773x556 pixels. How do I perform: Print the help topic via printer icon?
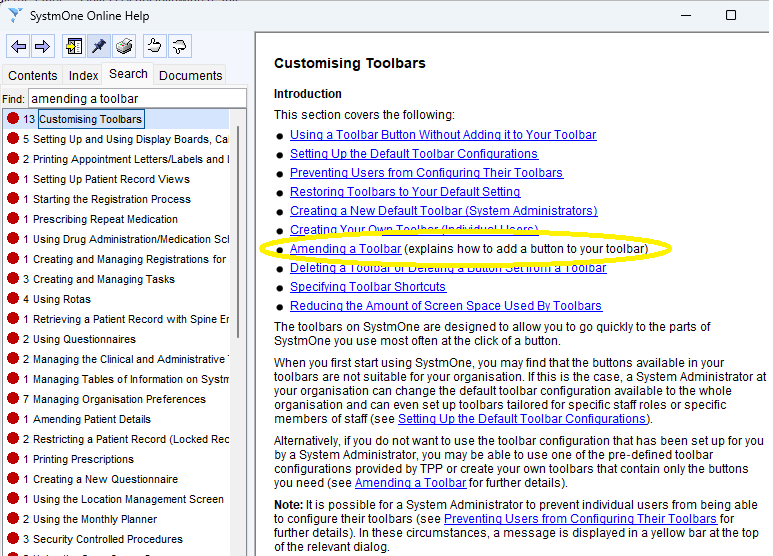point(124,47)
